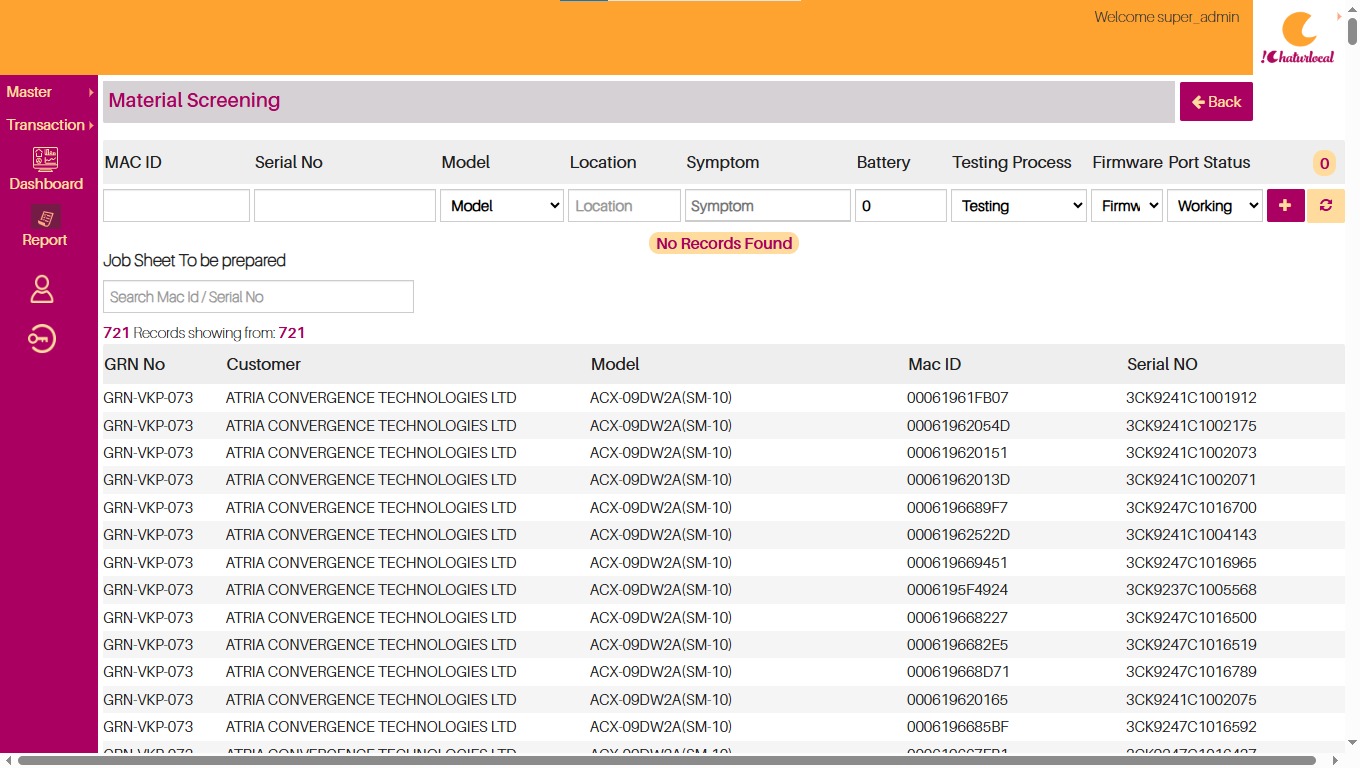Viewport: 1360px width, 768px height.
Task: Click the Back button
Action: tap(1216, 102)
